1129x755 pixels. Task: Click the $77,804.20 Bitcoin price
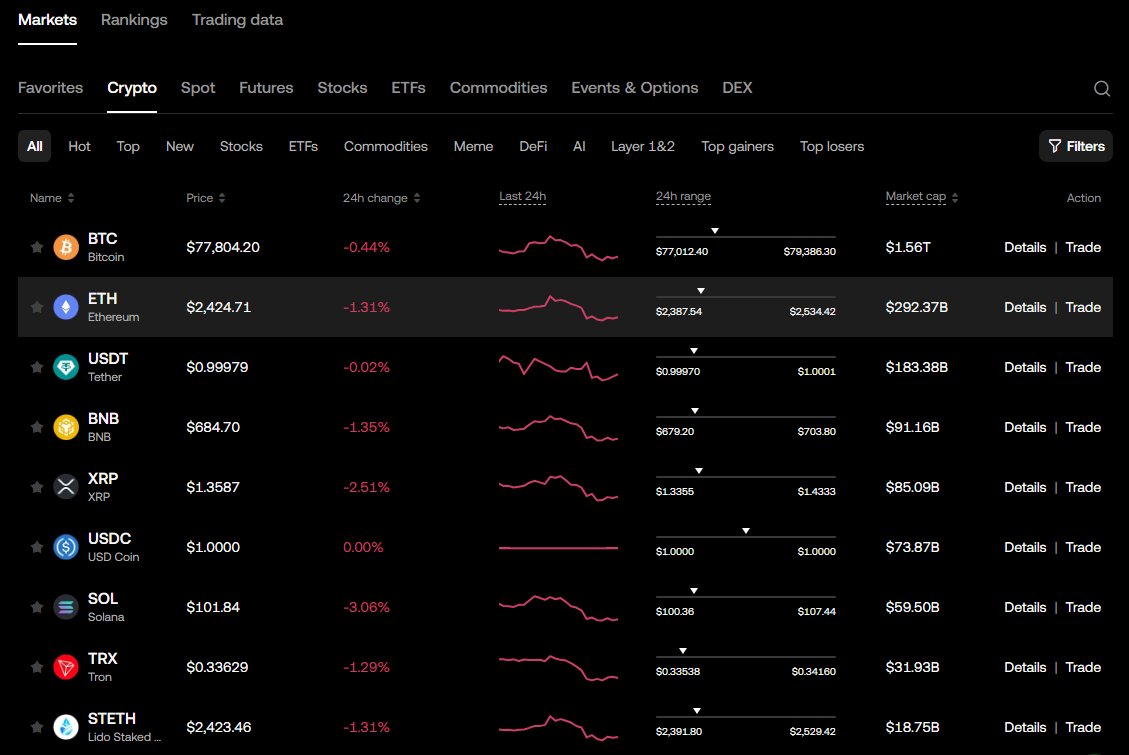pyautogui.click(x=222, y=248)
